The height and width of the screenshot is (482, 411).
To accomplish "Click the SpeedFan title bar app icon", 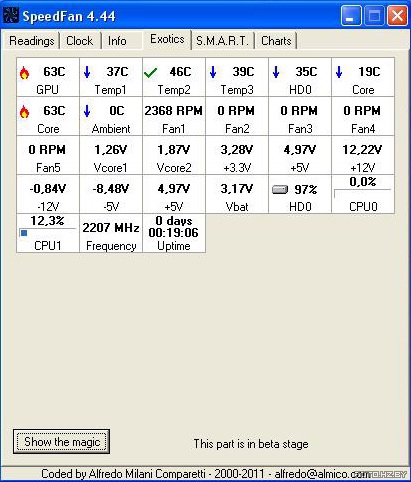I will [x=10, y=15].
